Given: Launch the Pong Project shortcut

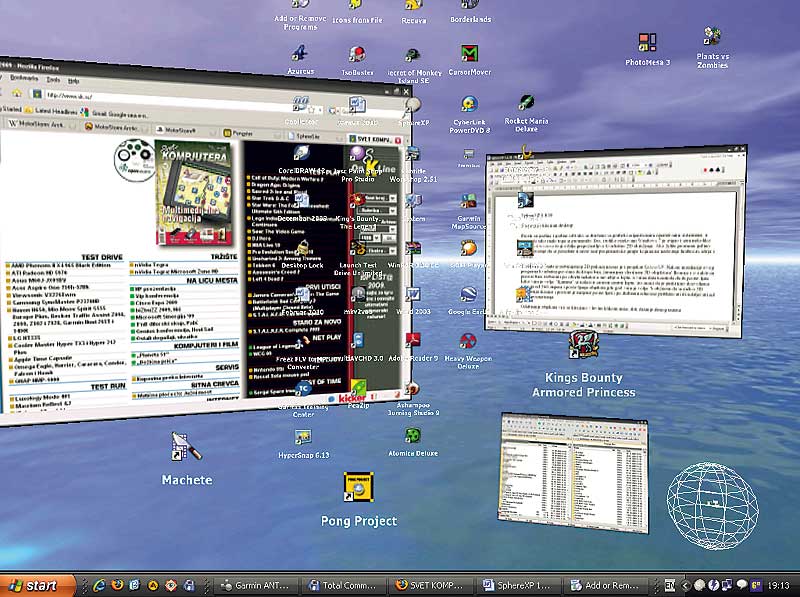Looking at the screenshot, I should 359,487.
